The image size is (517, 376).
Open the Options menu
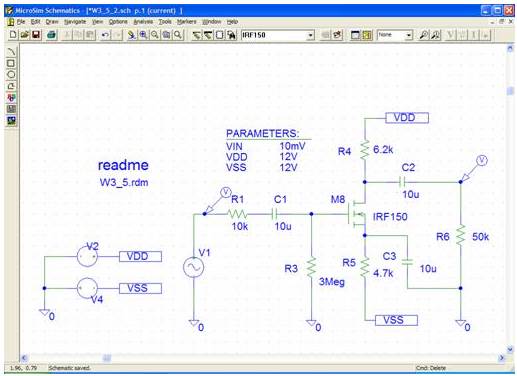(x=118, y=22)
